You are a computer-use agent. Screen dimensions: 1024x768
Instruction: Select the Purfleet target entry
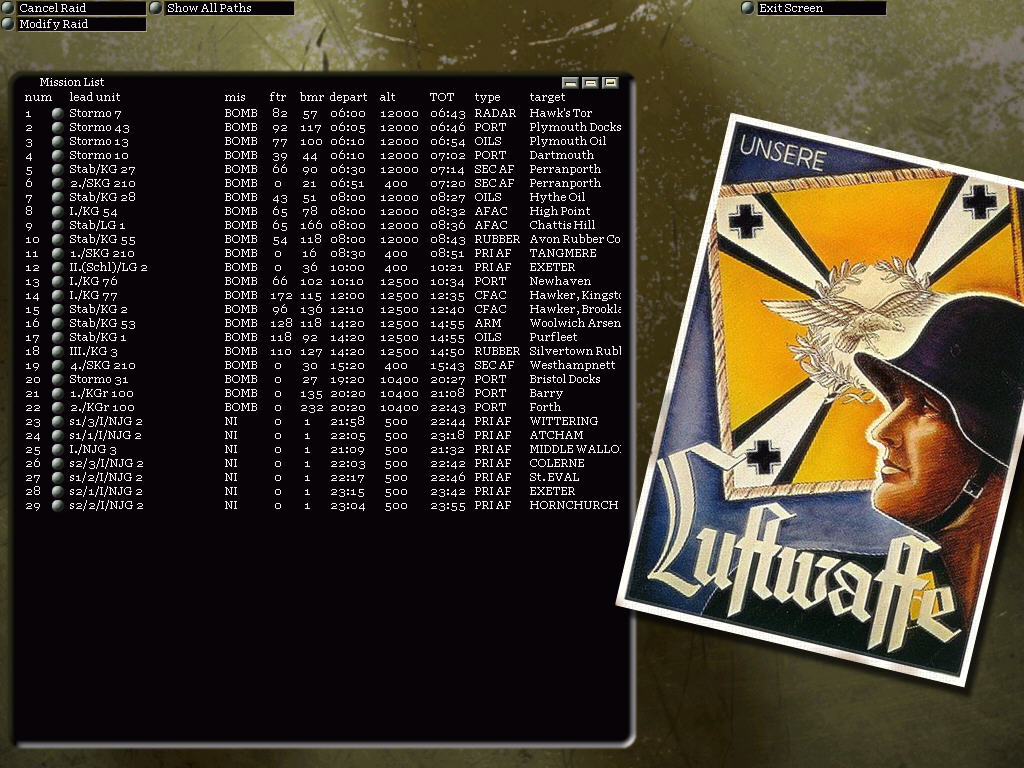[553, 338]
